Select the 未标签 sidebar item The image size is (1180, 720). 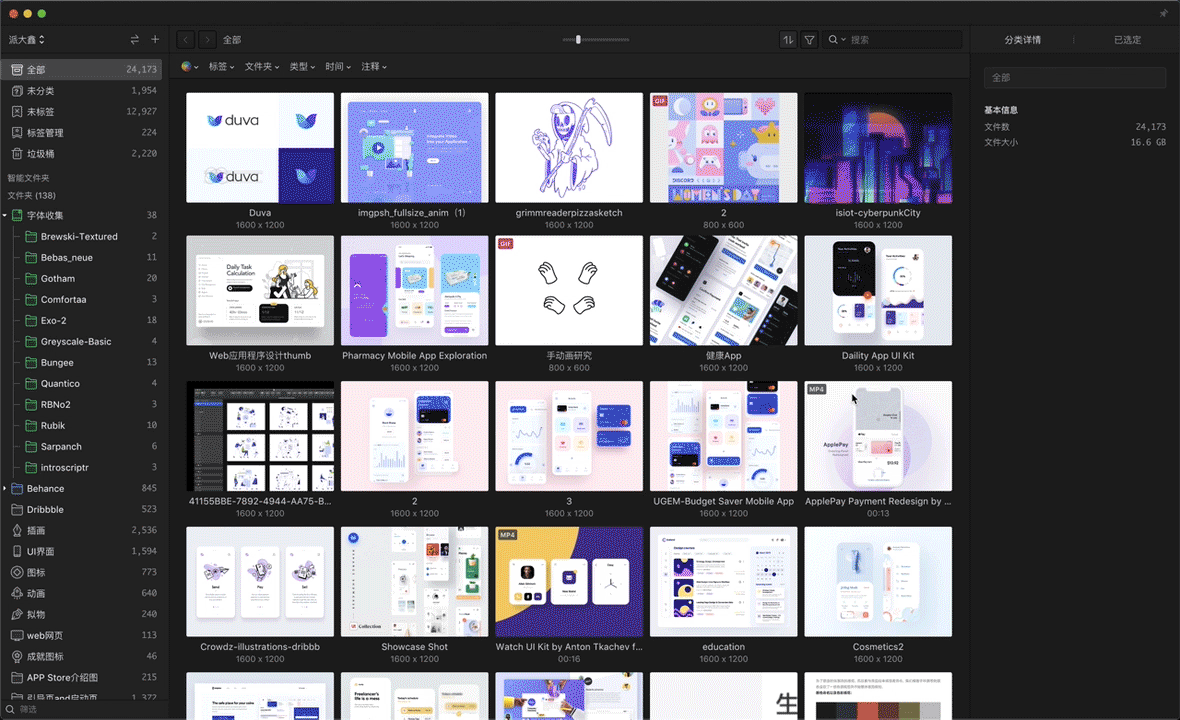(81, 111)
